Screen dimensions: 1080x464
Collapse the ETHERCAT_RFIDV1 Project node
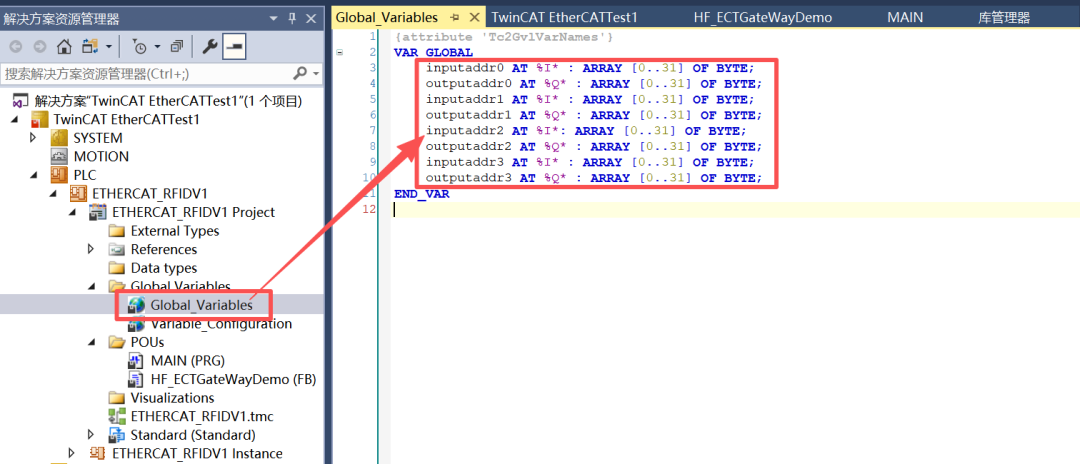(x=72, y=213)
